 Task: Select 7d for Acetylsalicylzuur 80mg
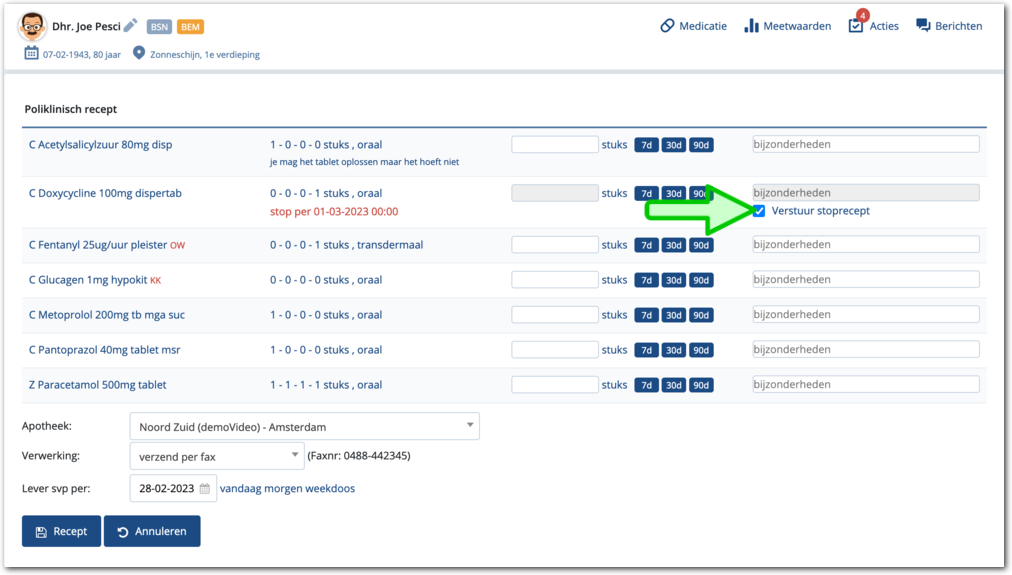647,145
